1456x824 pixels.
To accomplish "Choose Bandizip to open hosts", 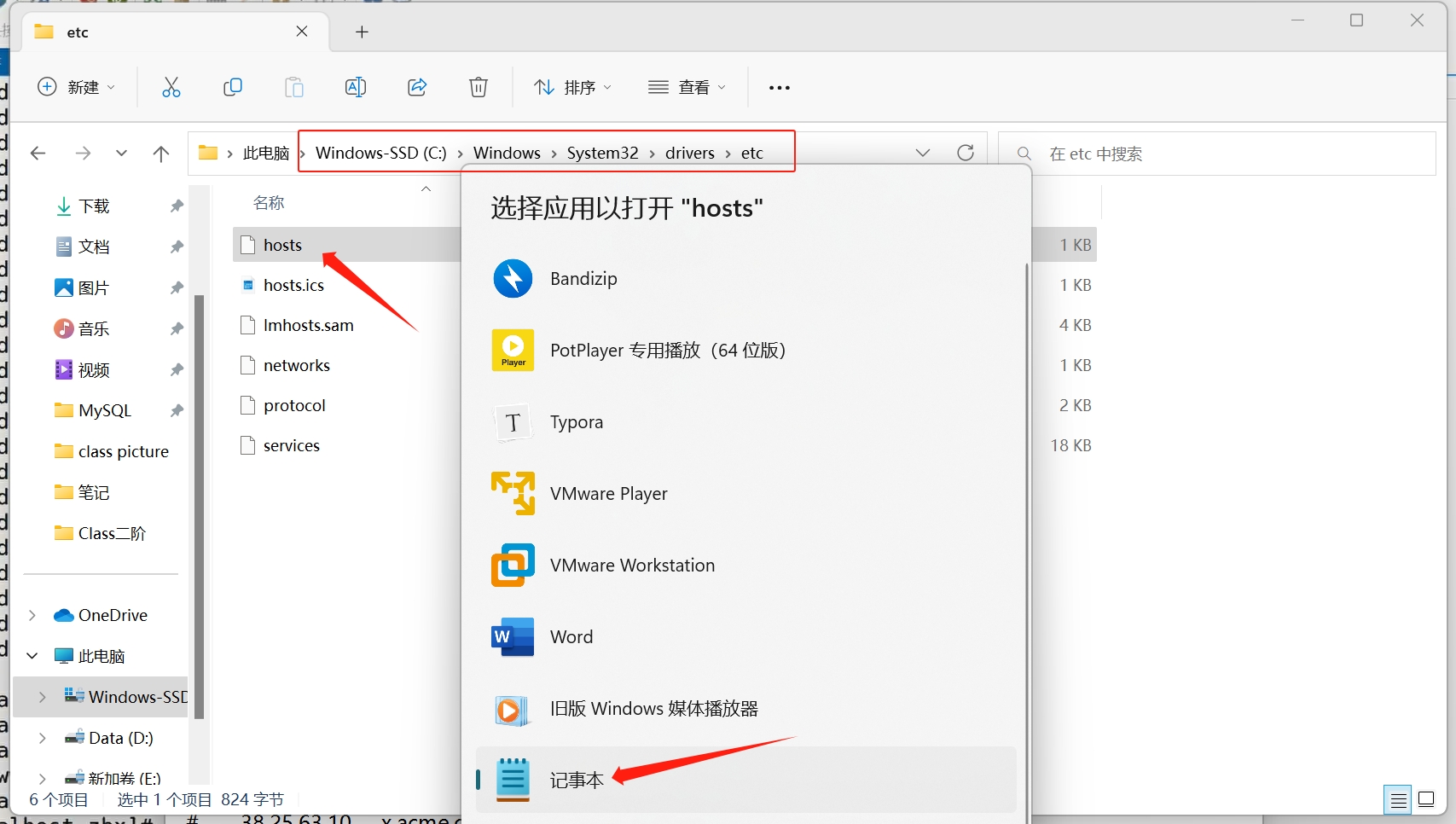I will click(745, 279).
